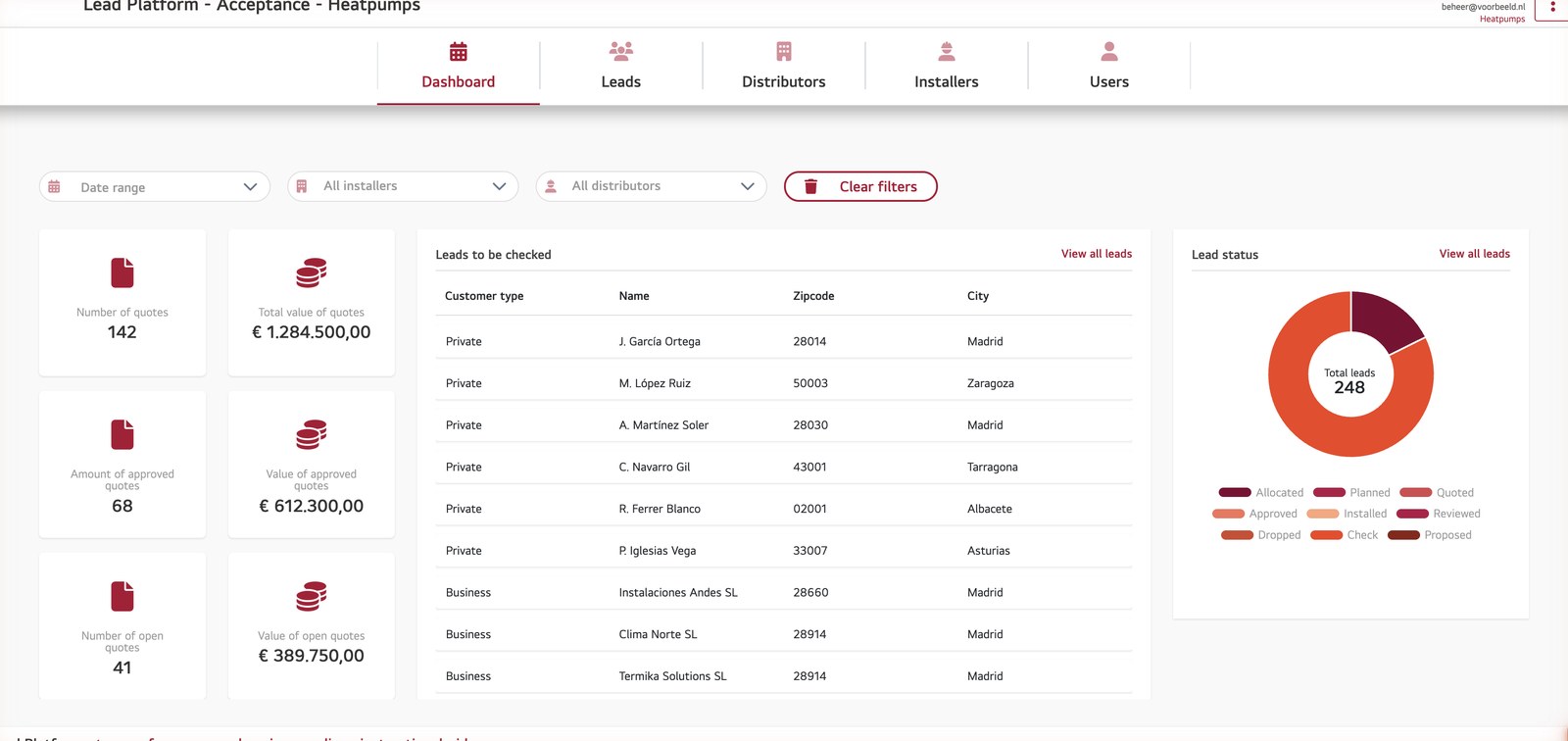This screenshot has height=741, width=1568.
Task: Click the All installers chevron arrow
Action: 499,186
